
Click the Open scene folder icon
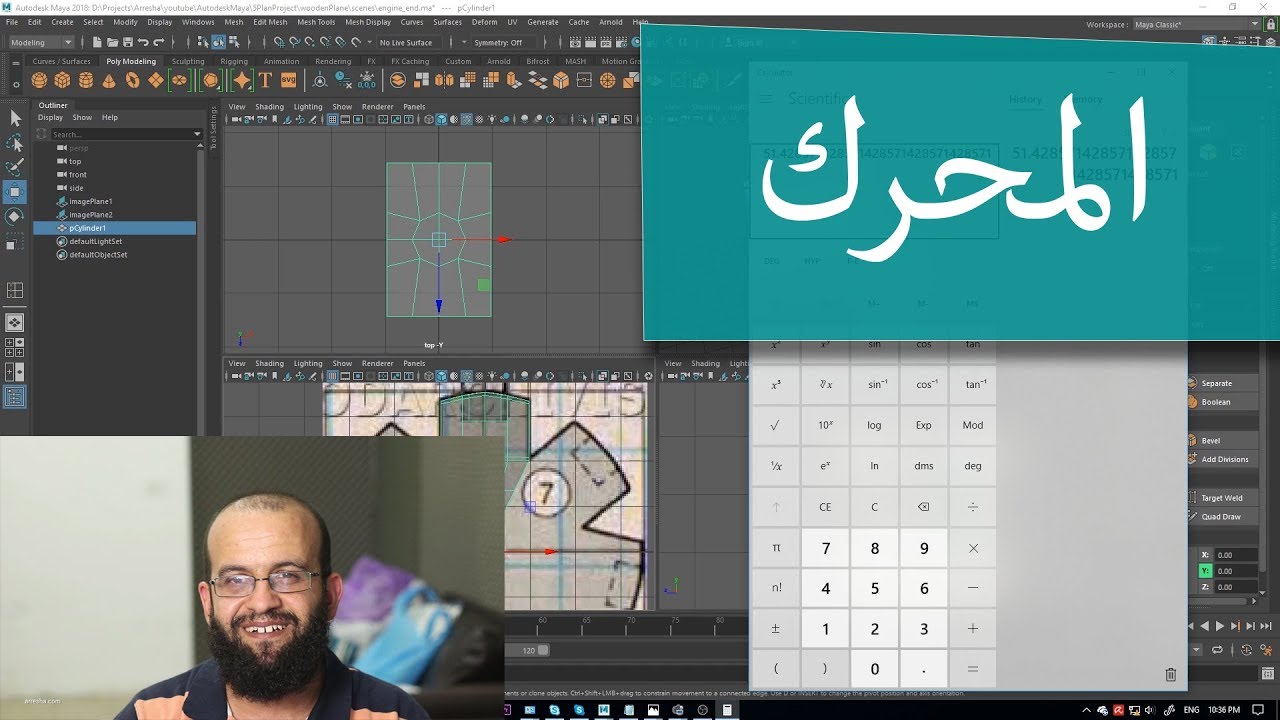tap(112, 42)
